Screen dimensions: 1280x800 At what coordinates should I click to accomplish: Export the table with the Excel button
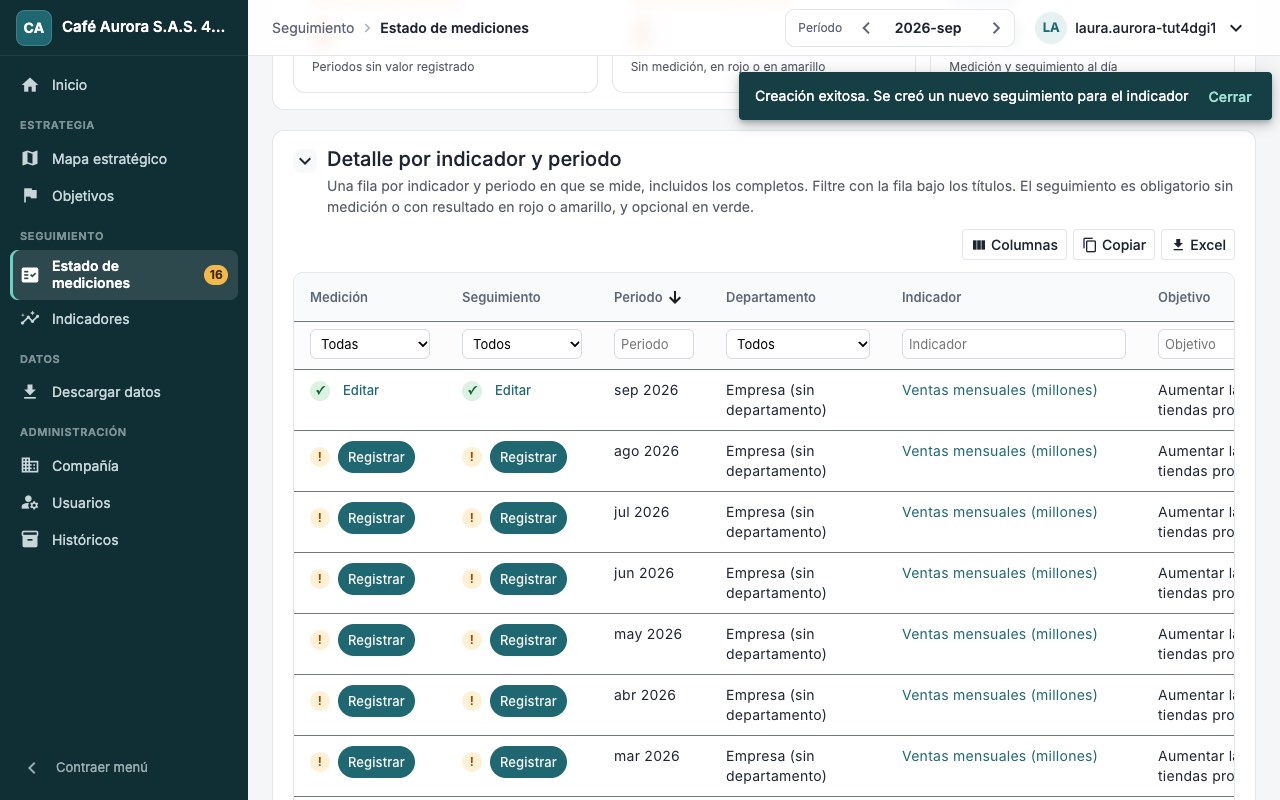[x=1198, y=245]
